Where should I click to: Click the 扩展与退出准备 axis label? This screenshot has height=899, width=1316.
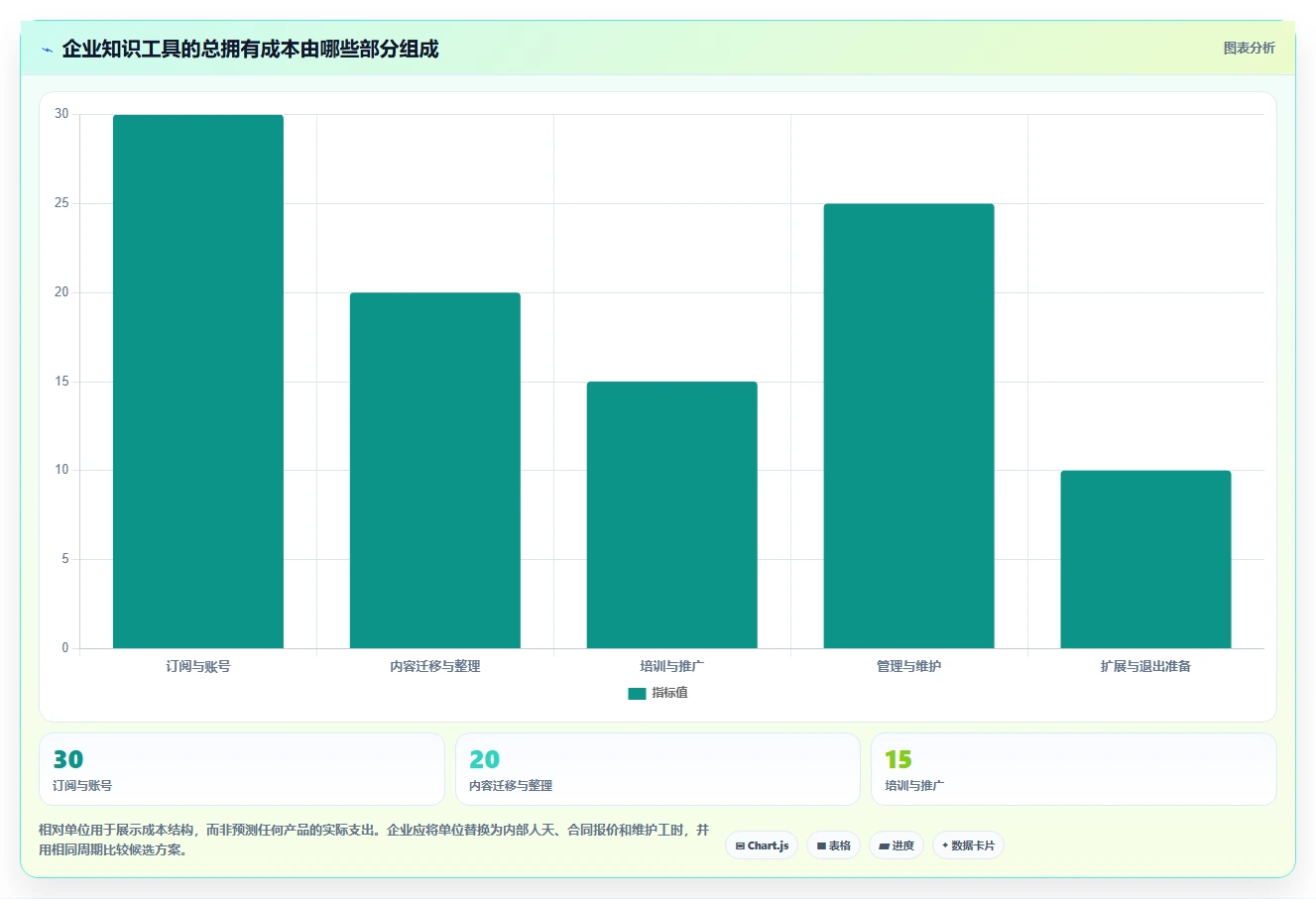click(x=1146, y=666)
